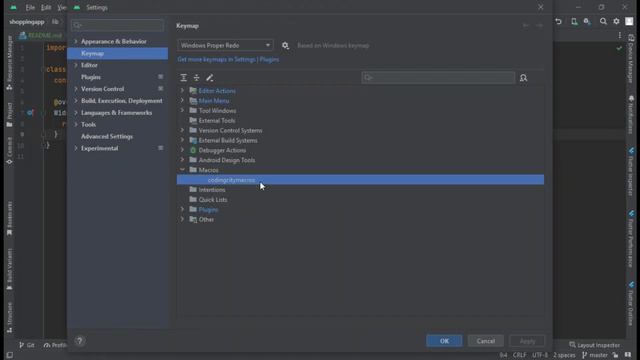Expand the Main Menu keymap folder
Viewport: 640px width, 360px height.
[182, 100]
